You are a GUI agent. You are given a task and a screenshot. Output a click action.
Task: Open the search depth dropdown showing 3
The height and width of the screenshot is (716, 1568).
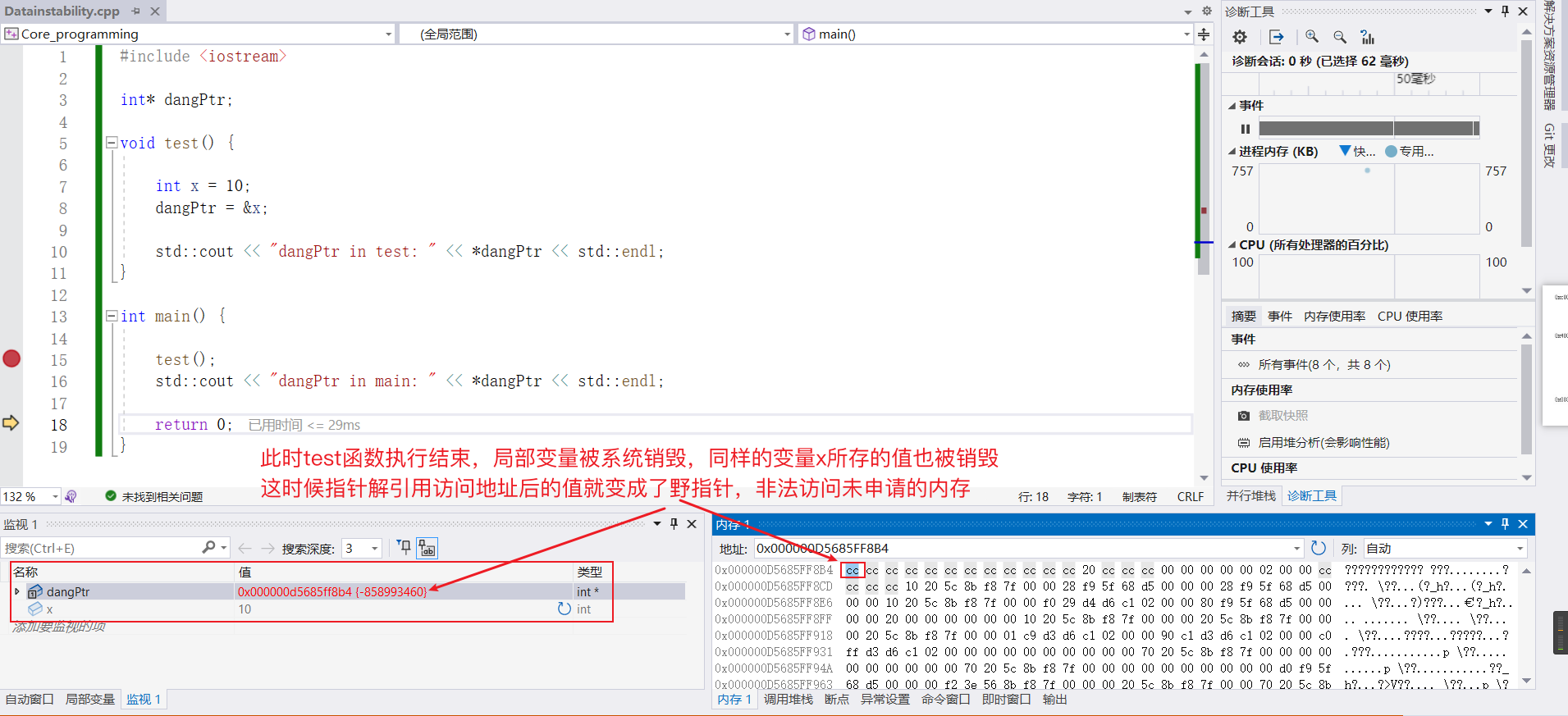pyautogui.click(x=375, y=548)
